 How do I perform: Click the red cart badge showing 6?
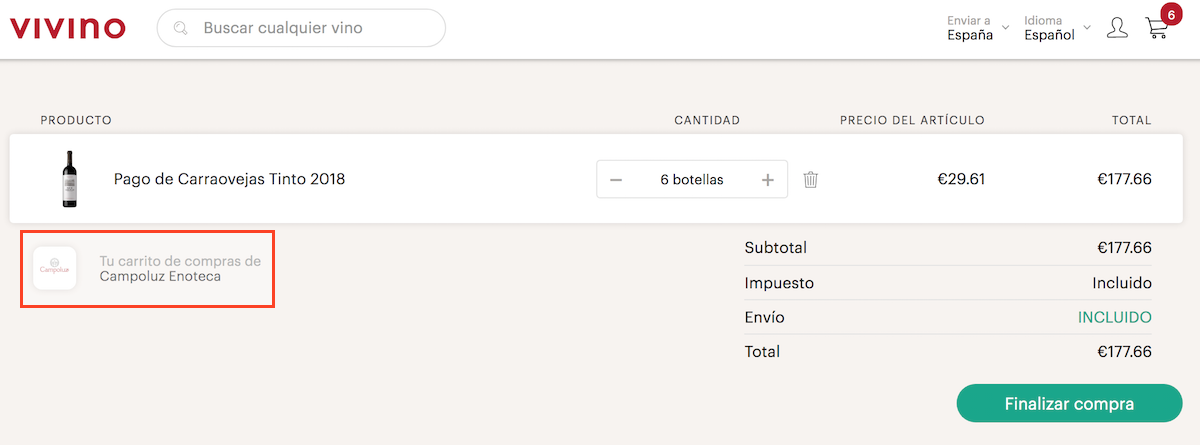1169,14
